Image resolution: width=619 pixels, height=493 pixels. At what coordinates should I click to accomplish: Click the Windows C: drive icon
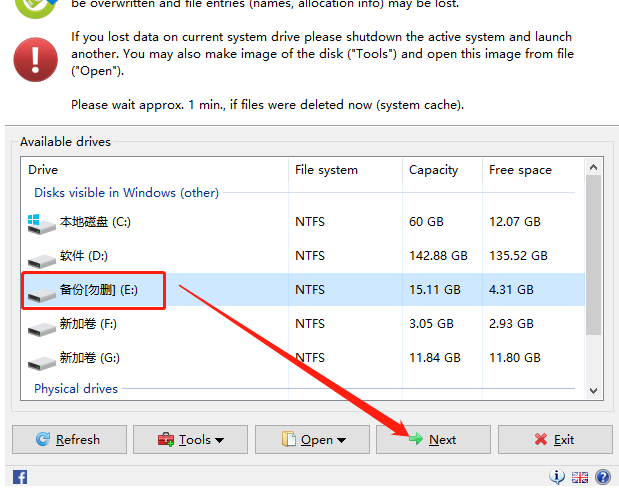pos(42,222)
